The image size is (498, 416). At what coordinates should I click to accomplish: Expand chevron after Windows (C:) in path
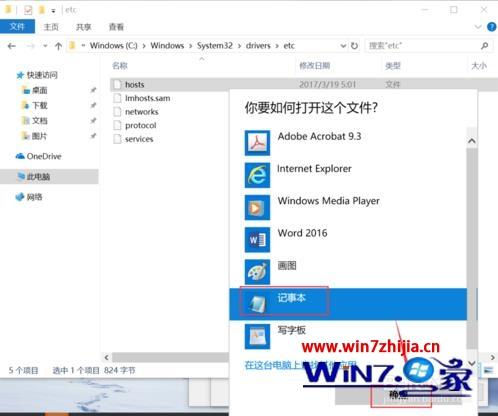[144, 46]
